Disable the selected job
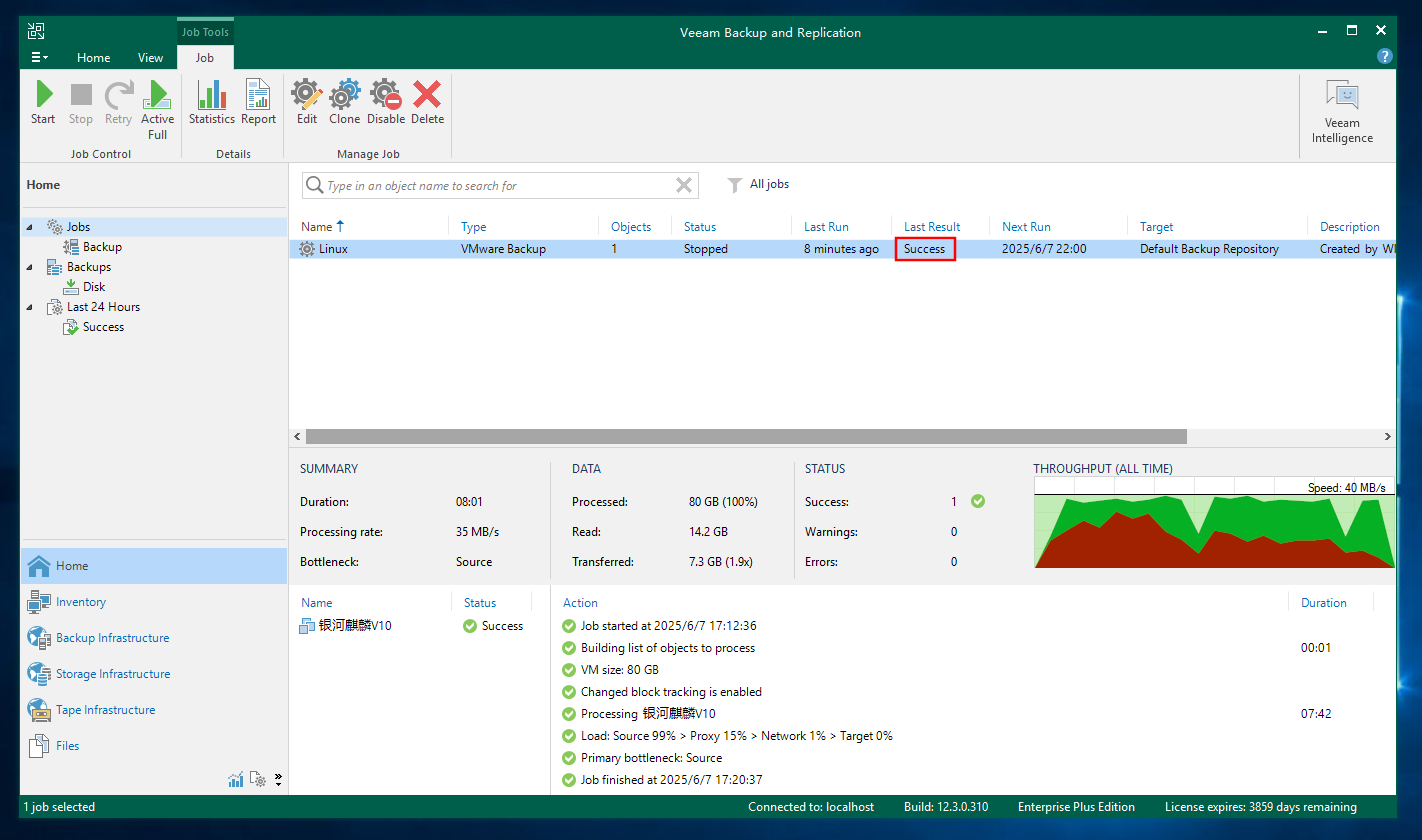The height and width of the screenshot is (840, 1422). tap(386, 103)
